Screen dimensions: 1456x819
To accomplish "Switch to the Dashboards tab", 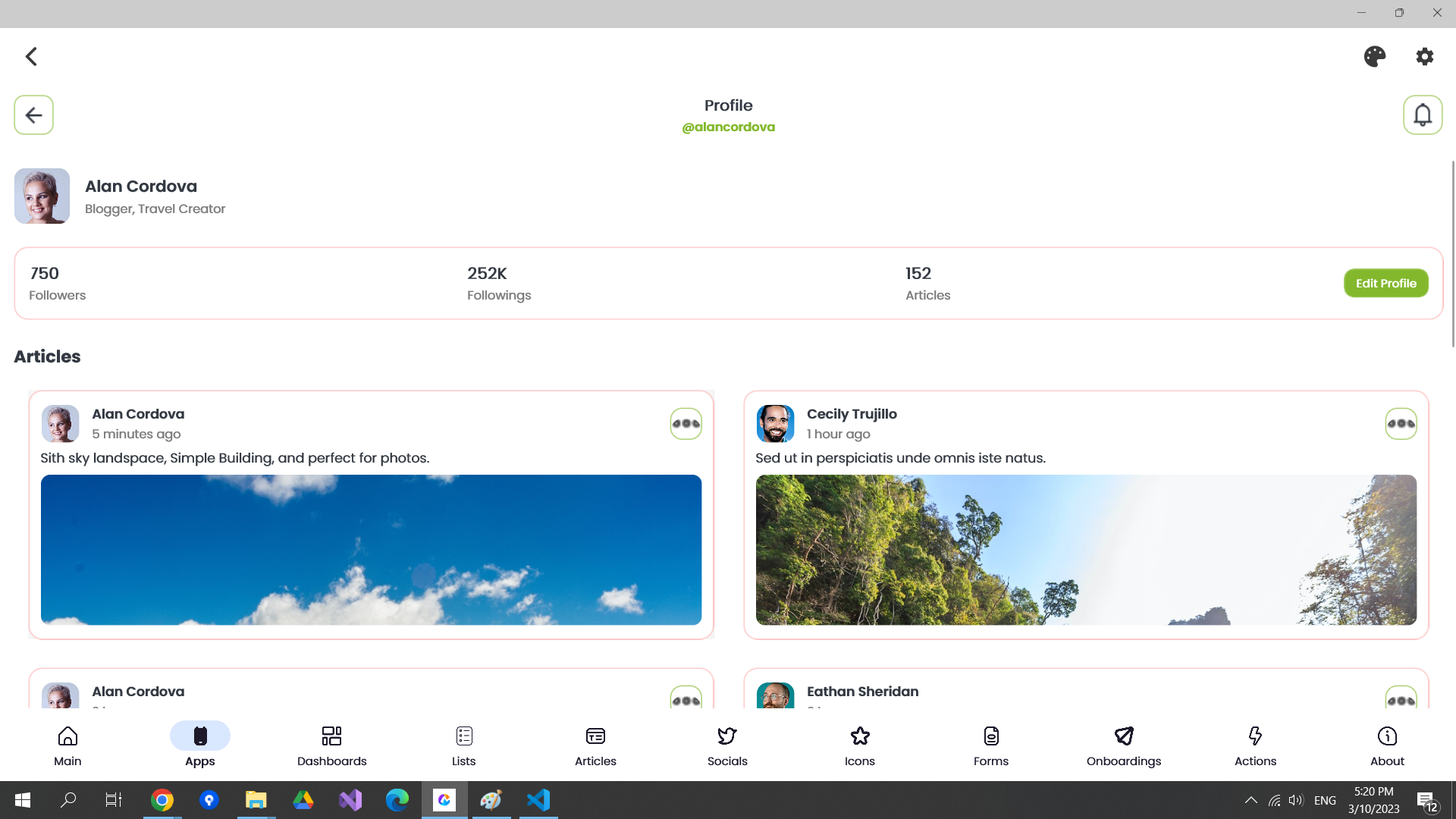I will (331, 746).
